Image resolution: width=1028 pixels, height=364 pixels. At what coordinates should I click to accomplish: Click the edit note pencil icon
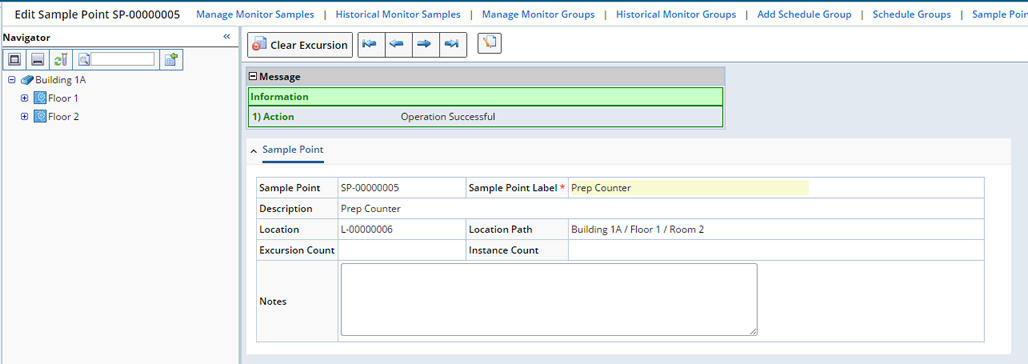[489, 44]
